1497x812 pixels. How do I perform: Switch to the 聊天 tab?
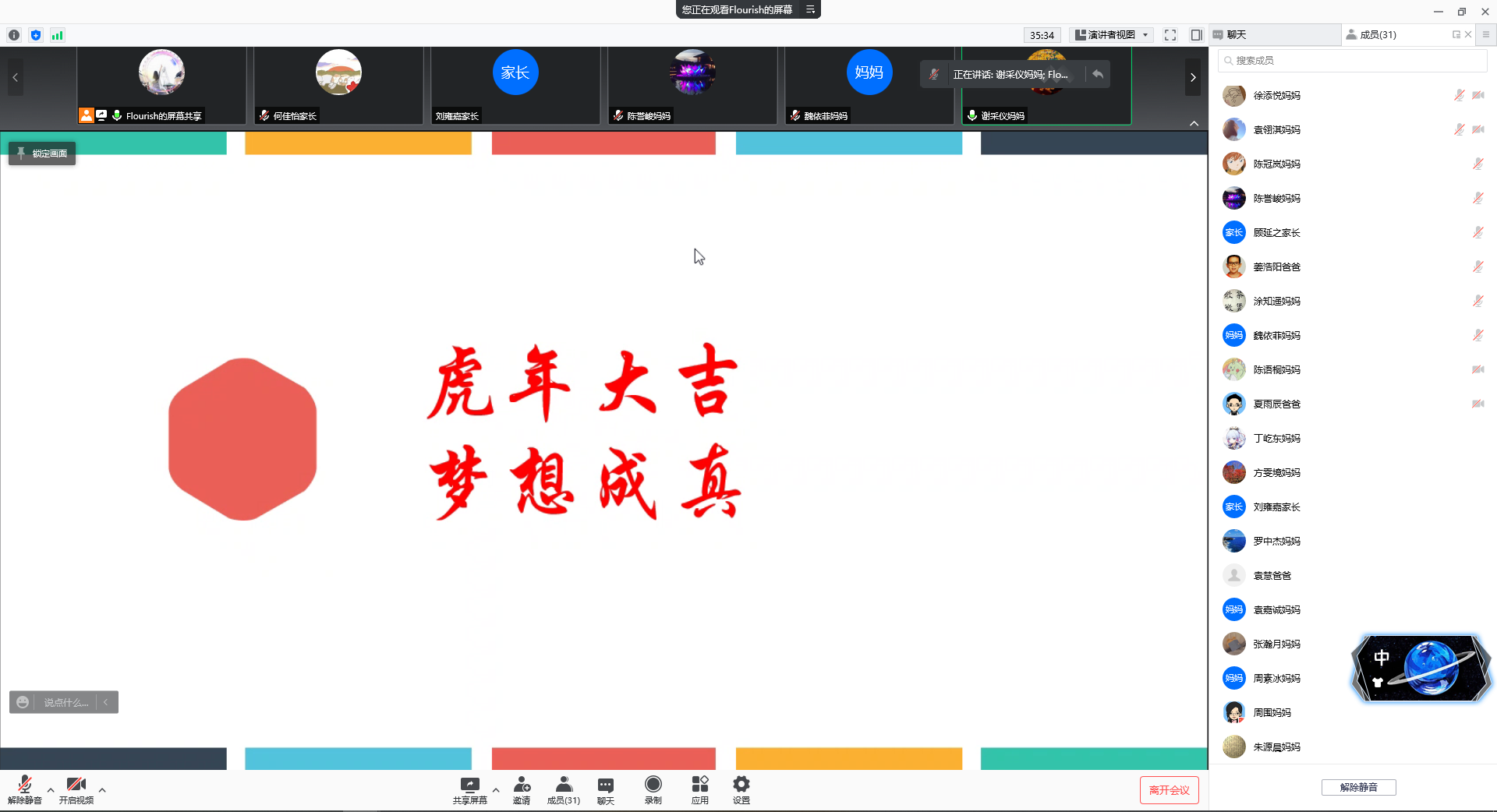point(1237,35)
